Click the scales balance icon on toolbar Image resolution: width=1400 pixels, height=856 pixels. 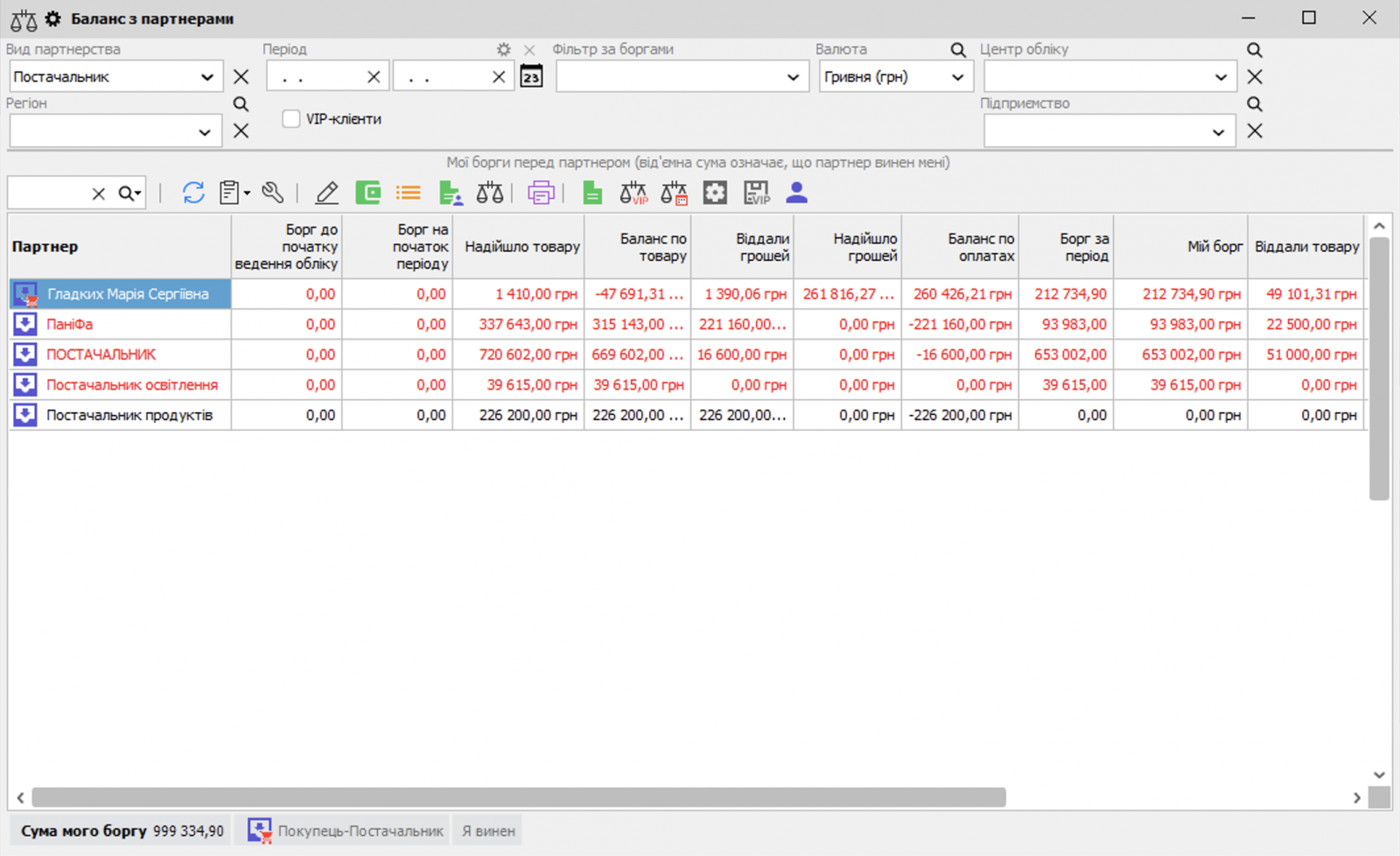[489, 193]
